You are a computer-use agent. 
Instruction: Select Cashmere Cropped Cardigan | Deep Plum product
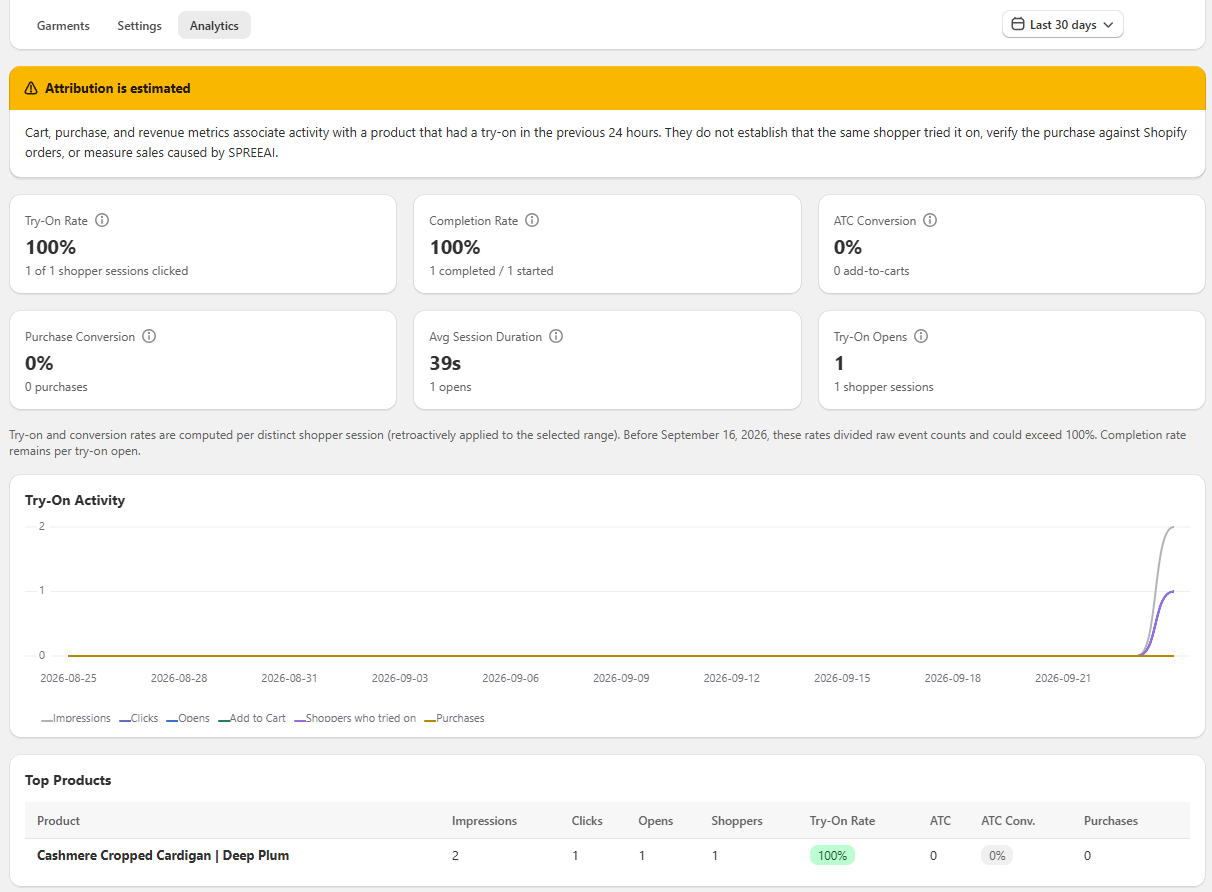(x=163, y=855)
